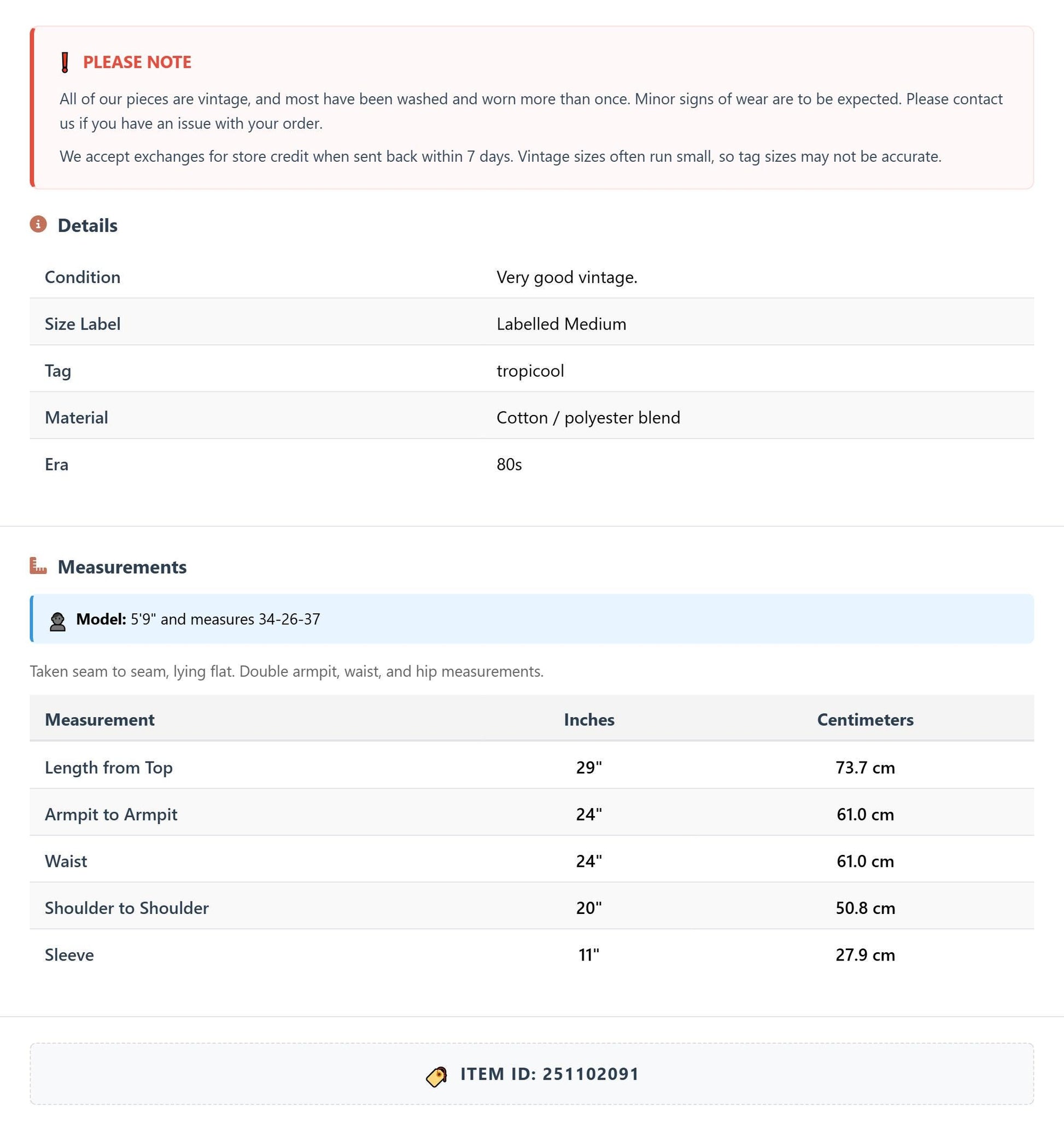Select the Condition row value Very good vintage
1064x1131 pixels.
(566, 277)
